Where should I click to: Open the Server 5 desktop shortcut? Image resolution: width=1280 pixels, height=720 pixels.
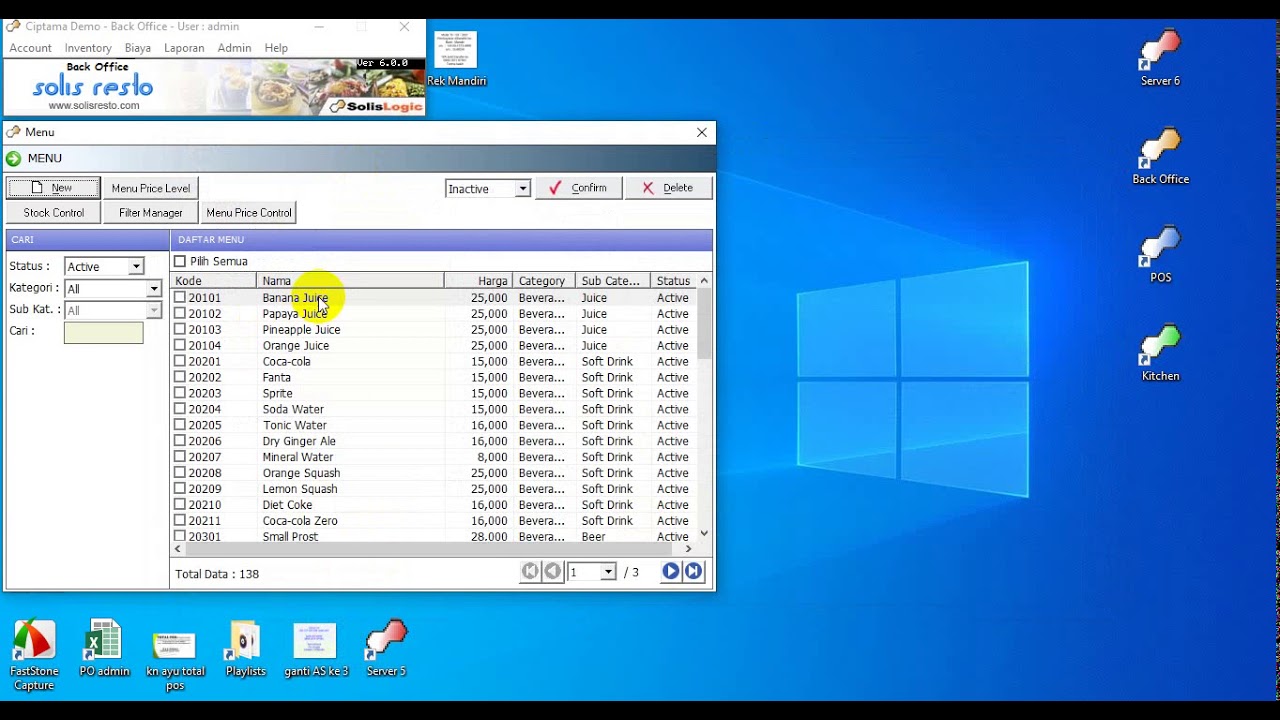coord(386,648)
